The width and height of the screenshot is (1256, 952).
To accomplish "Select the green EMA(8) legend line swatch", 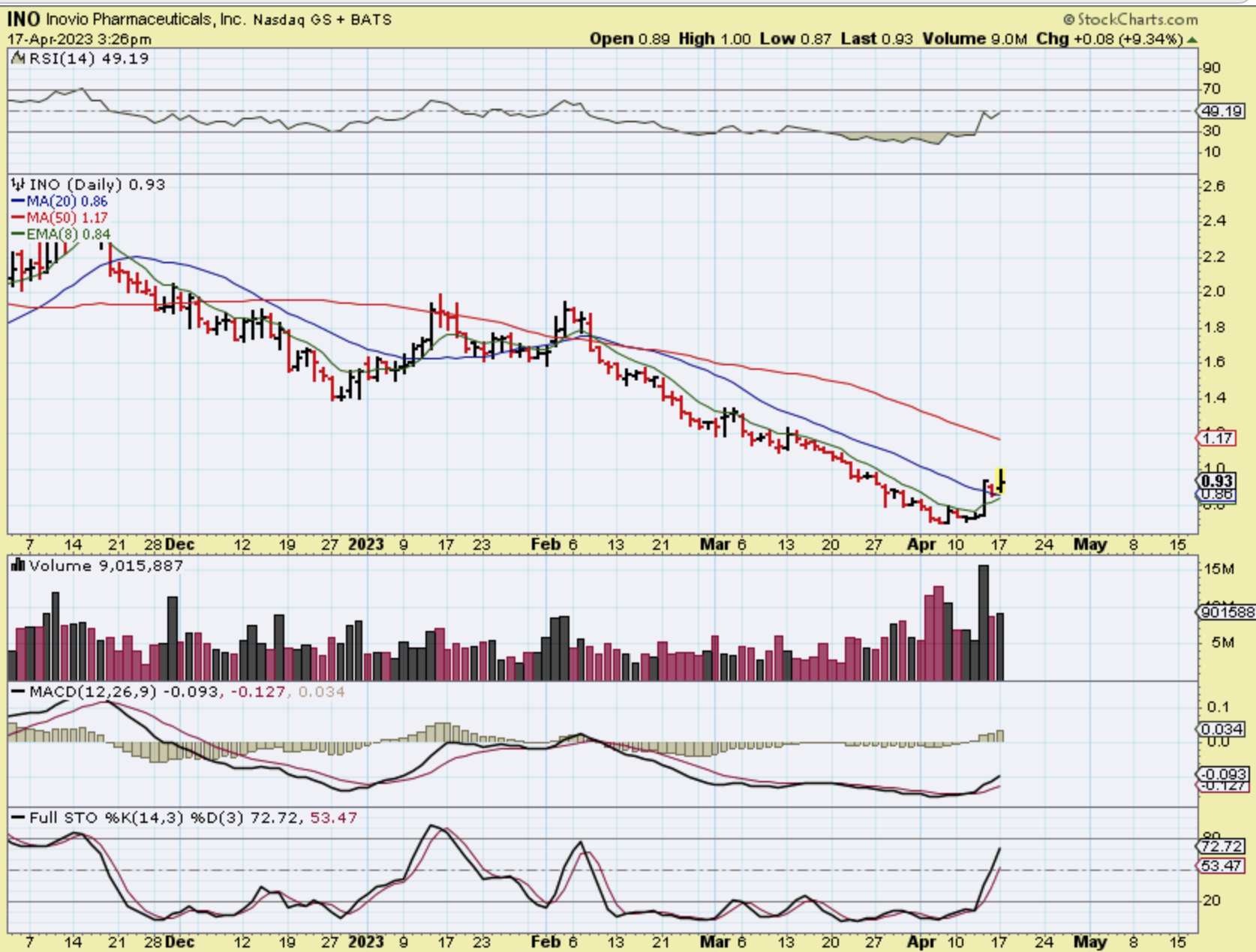I will [x=19, y=234].
